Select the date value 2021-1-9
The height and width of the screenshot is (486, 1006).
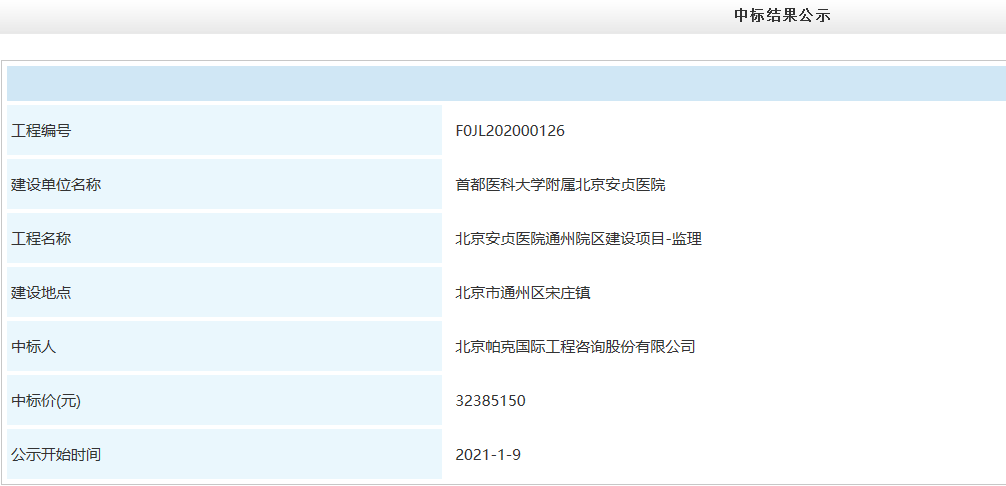pyautogui.click(x=488, y=455)
